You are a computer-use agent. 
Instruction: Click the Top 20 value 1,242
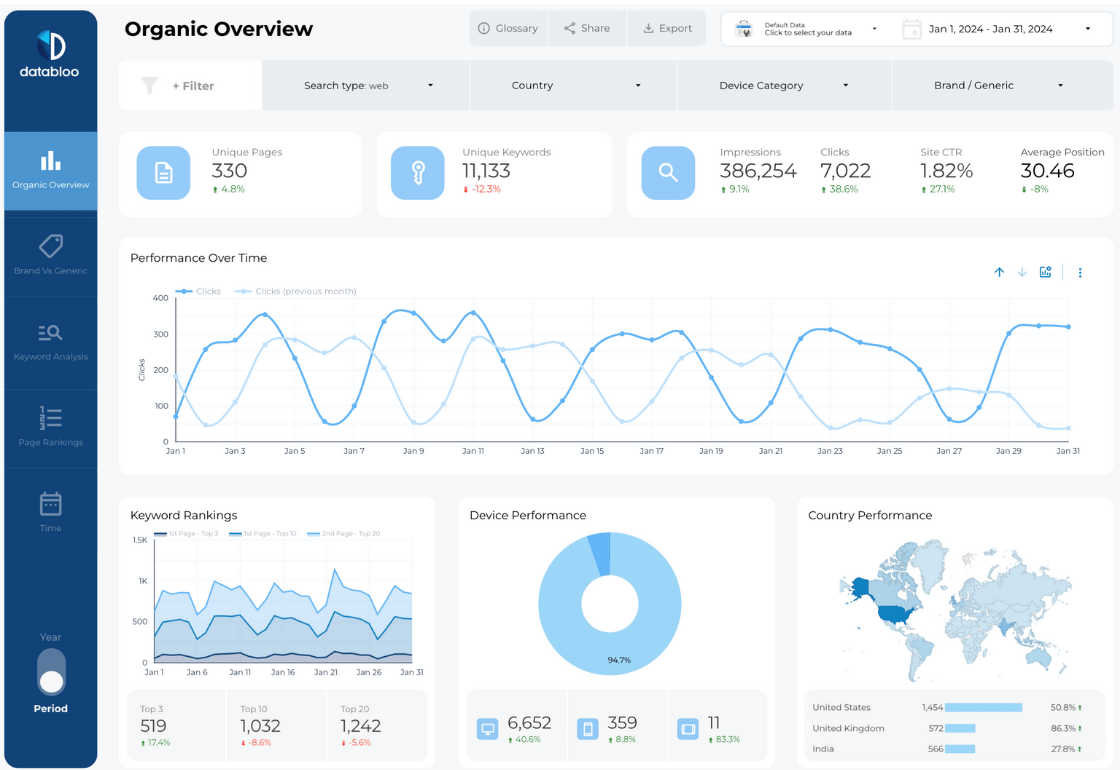click(x=361, y=726)
